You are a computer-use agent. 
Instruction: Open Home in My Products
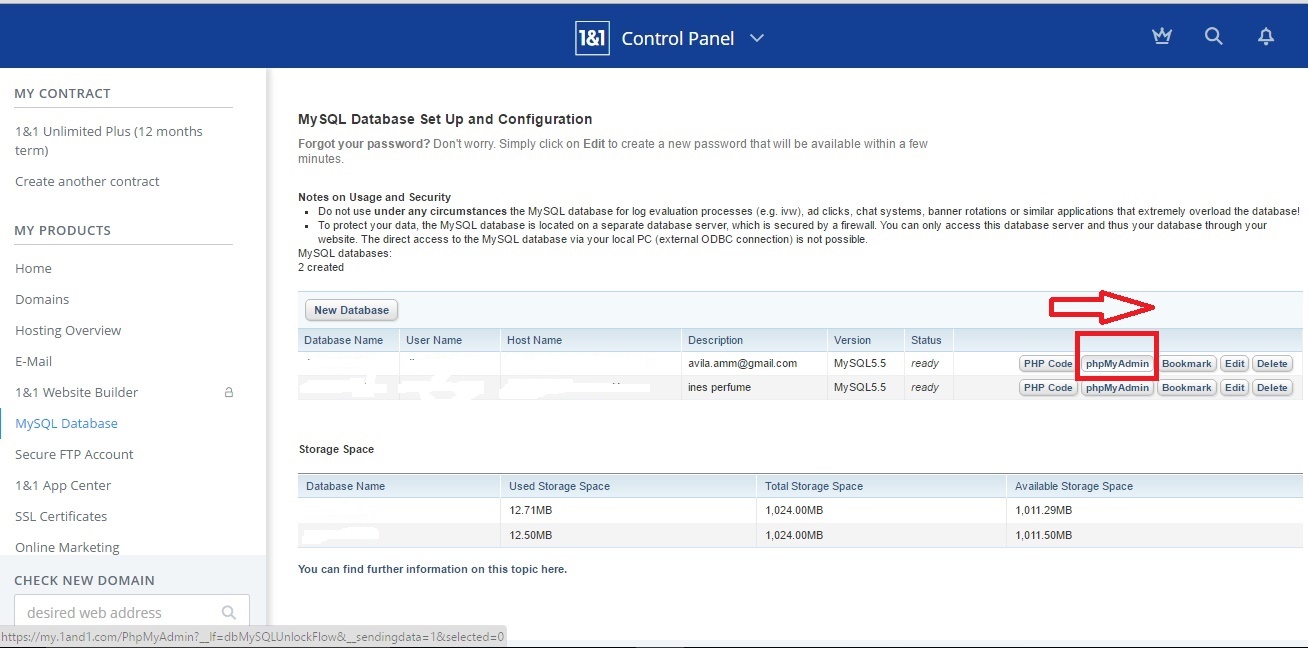pyautogui.click(x=33, y=268)
